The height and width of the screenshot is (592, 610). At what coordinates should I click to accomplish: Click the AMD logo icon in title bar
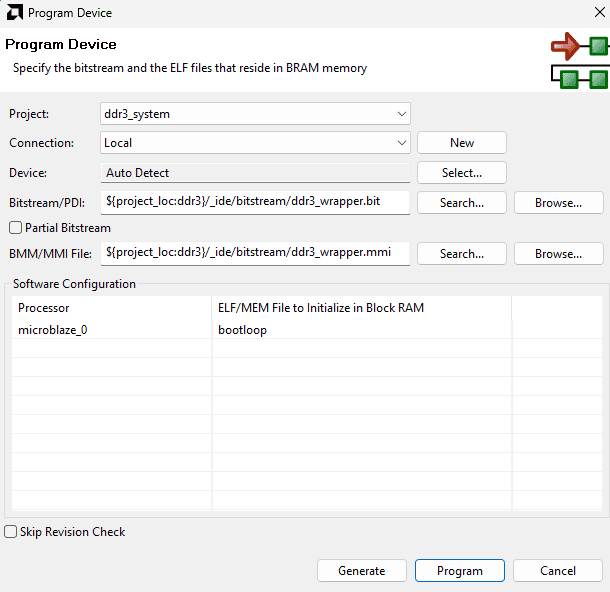tap(14, 13)
